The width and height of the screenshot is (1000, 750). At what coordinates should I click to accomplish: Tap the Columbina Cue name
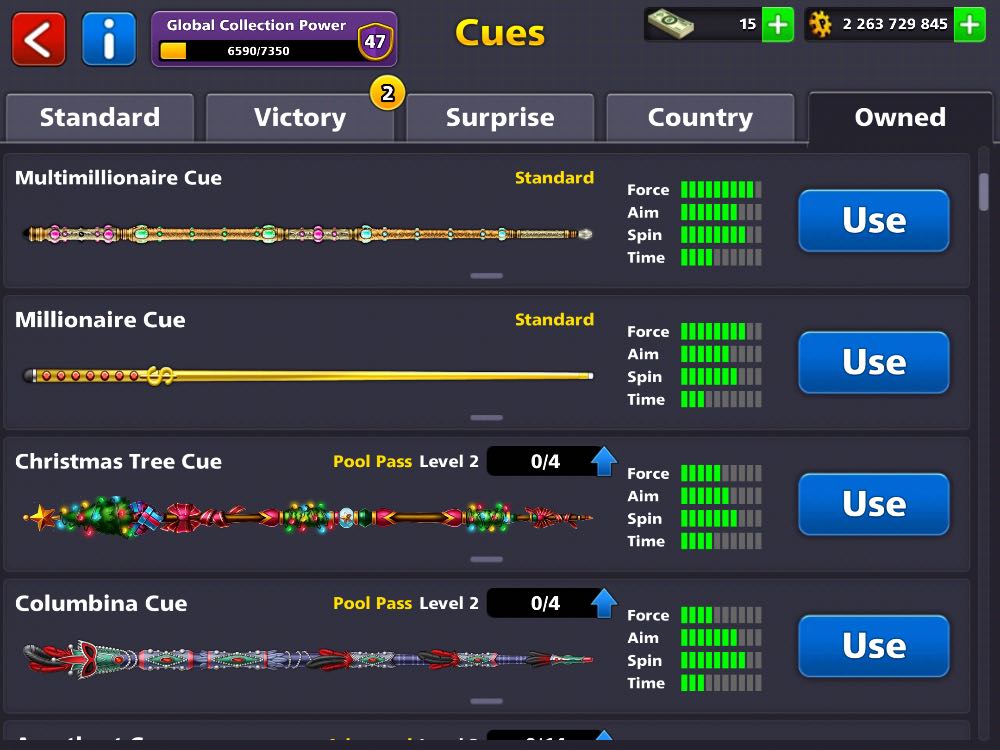[x=101, y=603]
